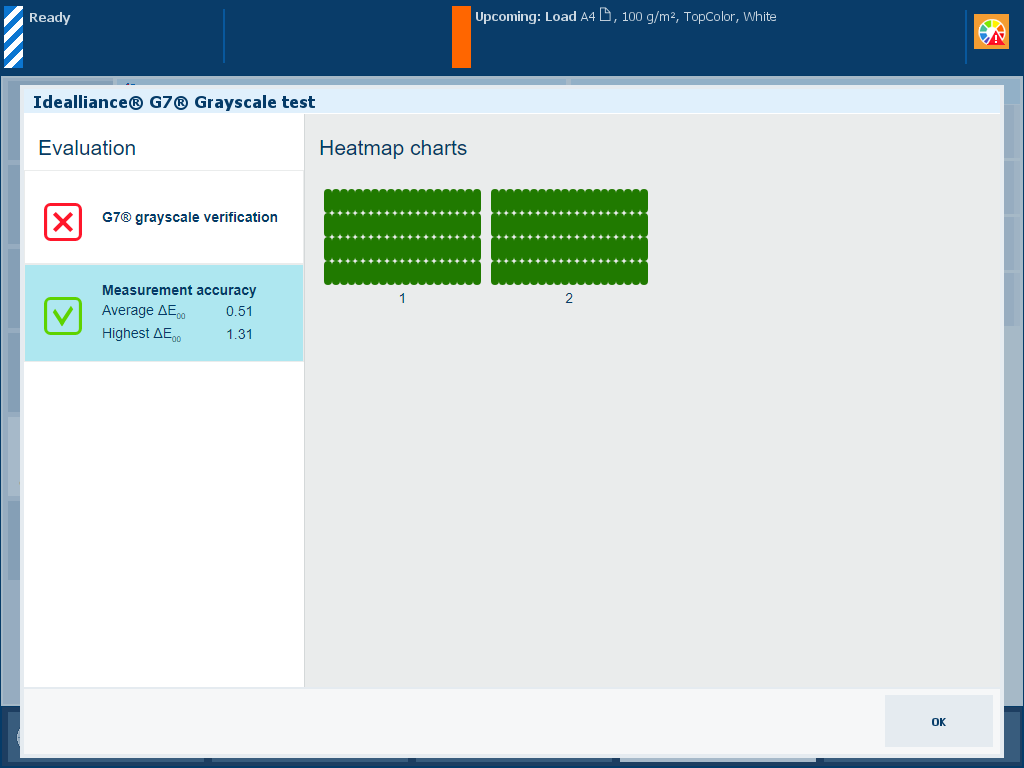This screenshot has width=1024, height=768.
Task: Open heatmap chart 2 thumbnail
Action: (x=569, y=237)
